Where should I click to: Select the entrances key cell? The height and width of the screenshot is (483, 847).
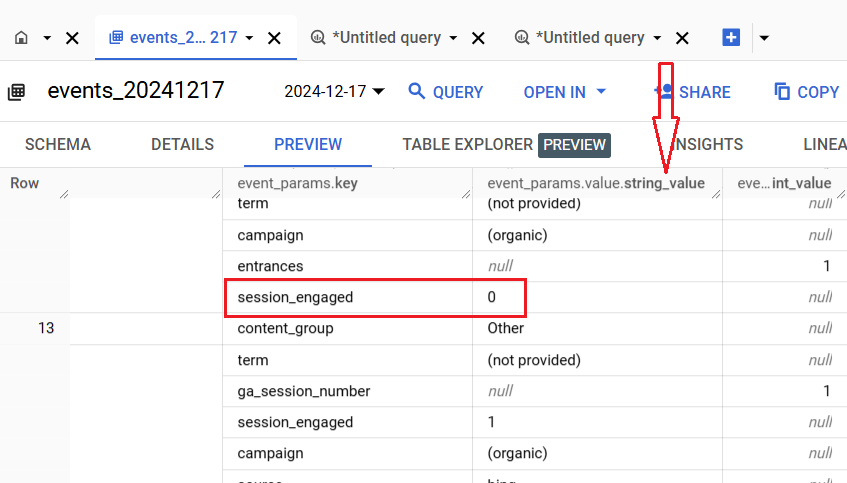(347, 266)
